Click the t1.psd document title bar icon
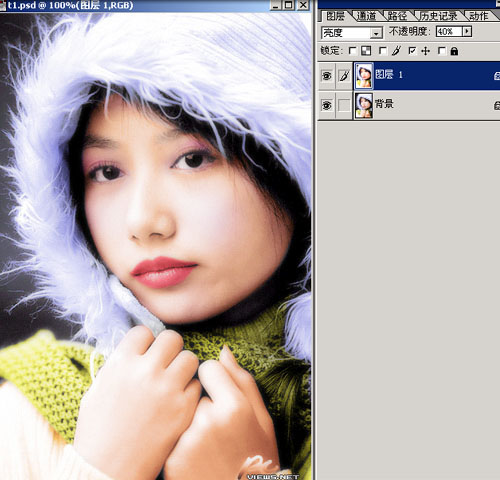 [3, 5]
